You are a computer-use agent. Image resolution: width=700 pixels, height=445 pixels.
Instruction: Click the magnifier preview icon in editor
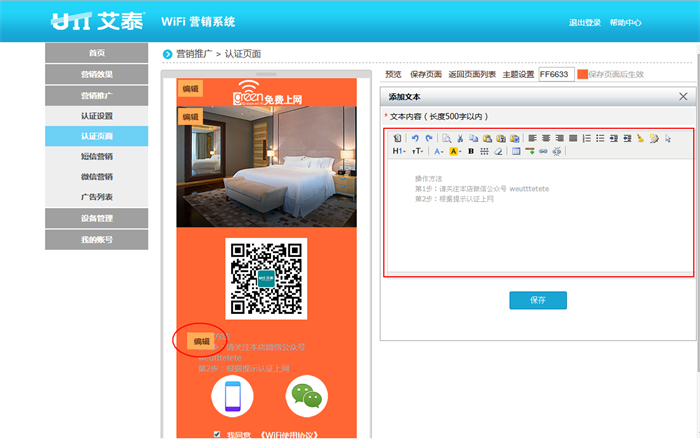tap(446, 138)
